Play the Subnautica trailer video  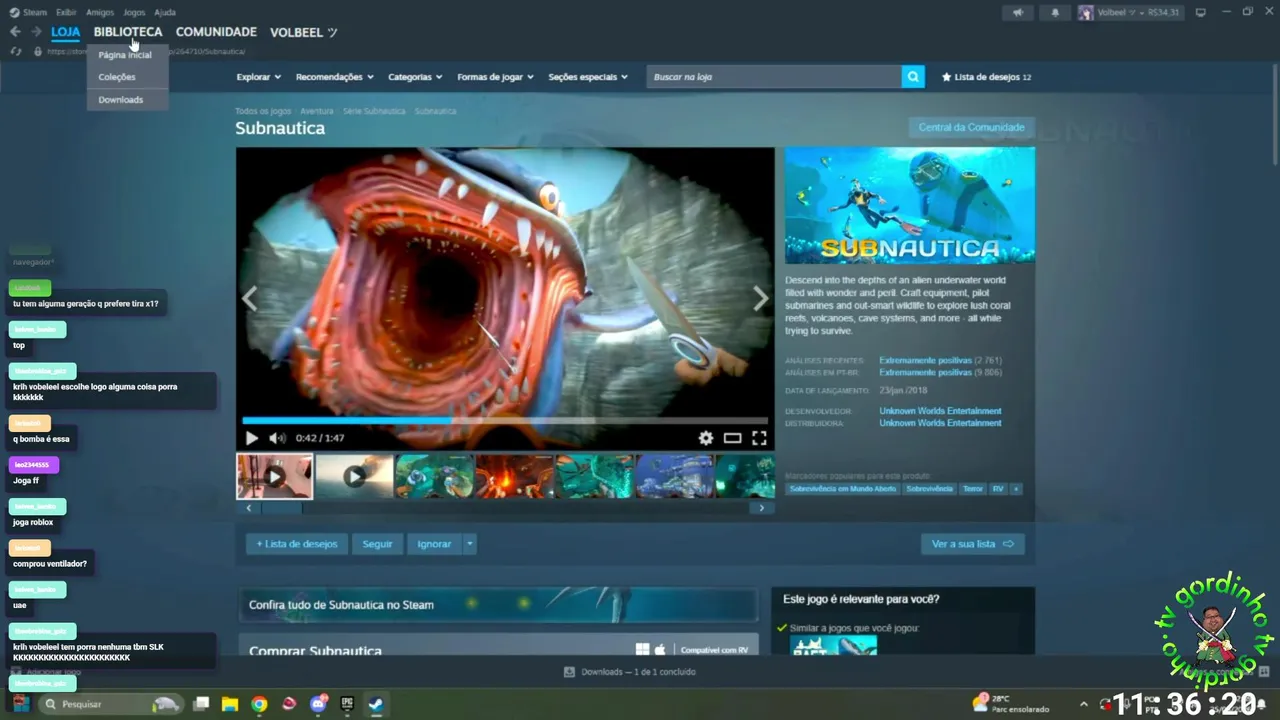click(x=251, y=438)
